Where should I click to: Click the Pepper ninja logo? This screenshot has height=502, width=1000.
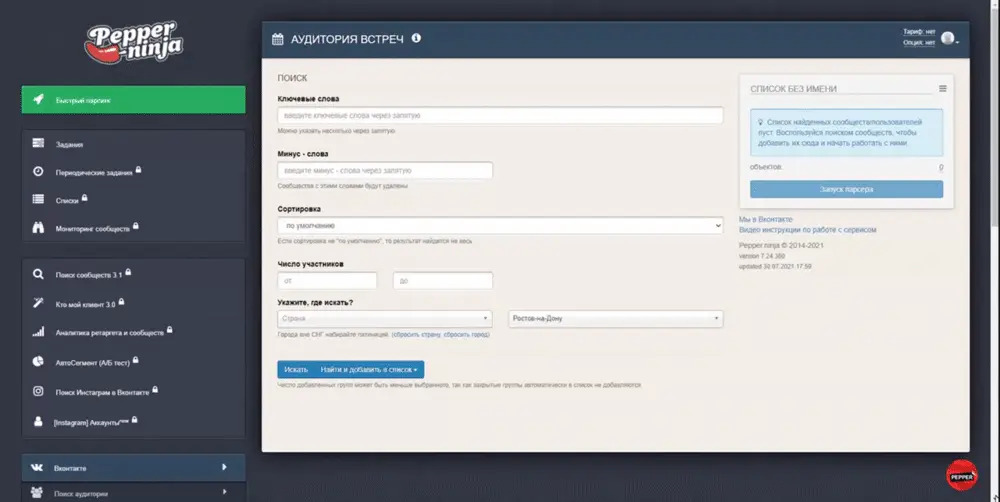tap(133, 43)
